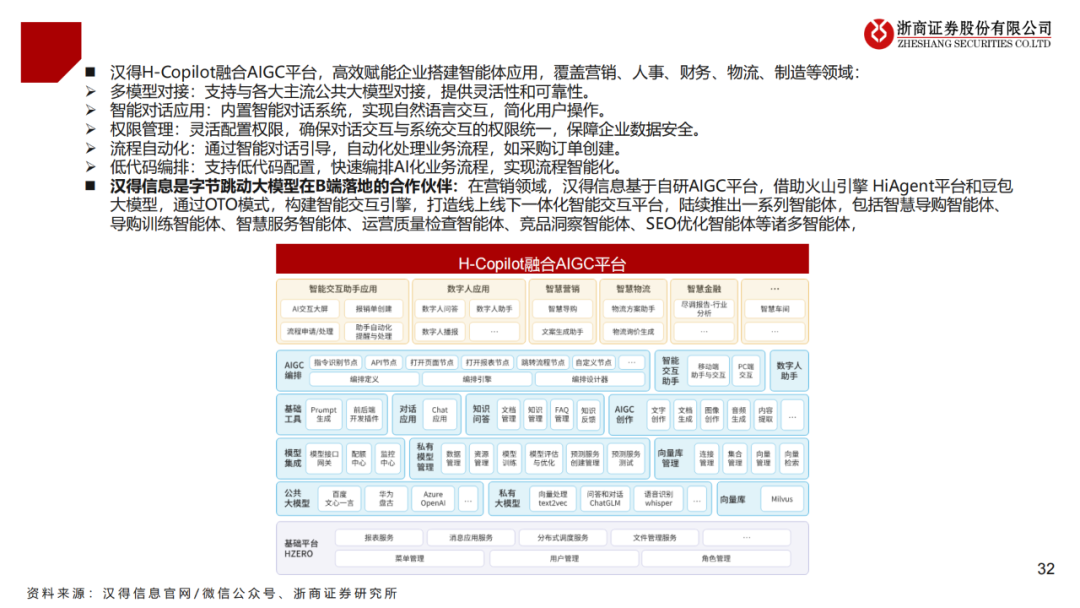Image resolution: width=1080 pixels, height=608 pixels.
Task: Select the 模型训练 box
Action: coord(509,459)
